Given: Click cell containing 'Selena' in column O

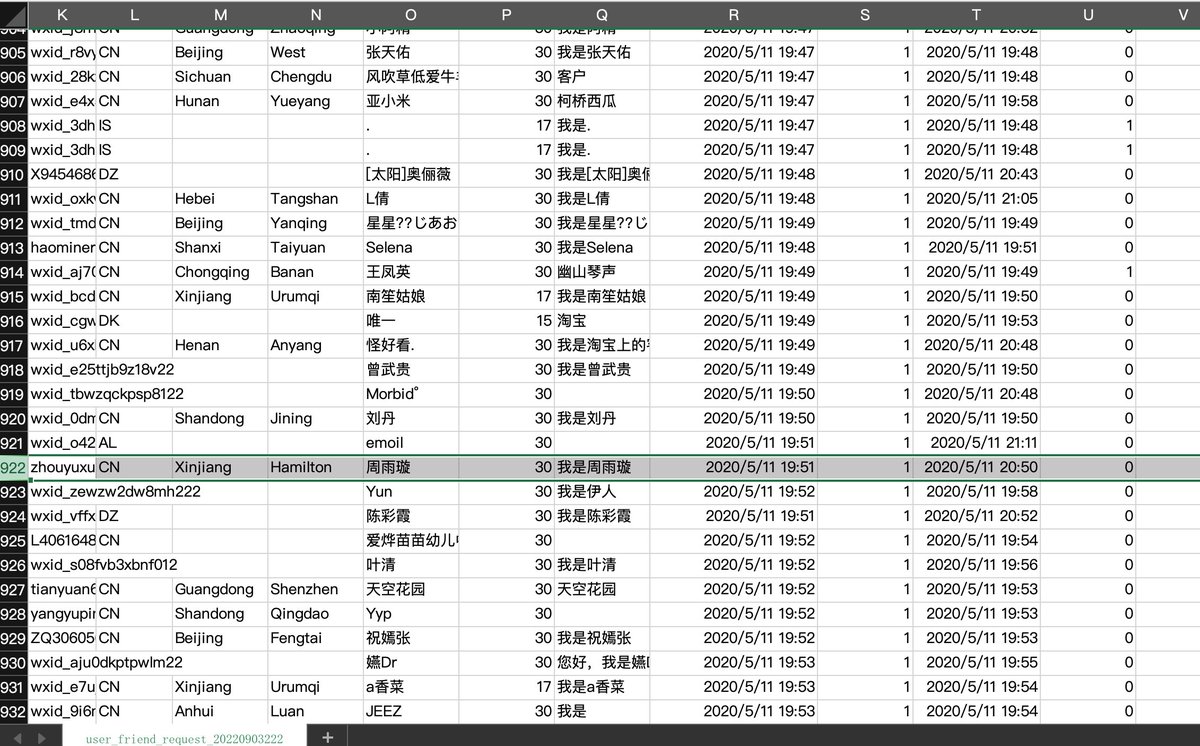Looking at the screenshot, I should pos(412,248).
